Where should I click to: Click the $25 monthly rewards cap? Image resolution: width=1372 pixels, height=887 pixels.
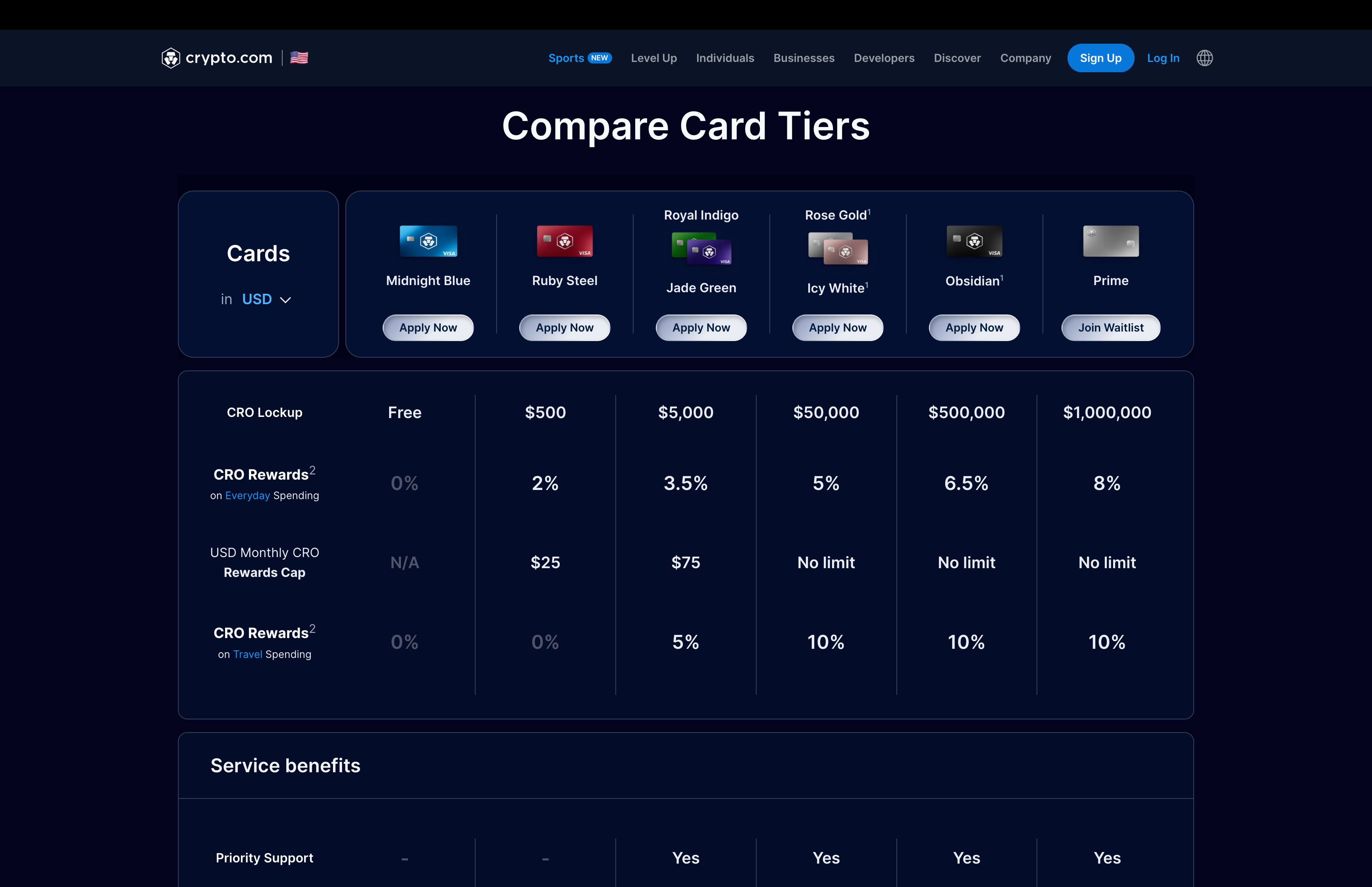[545, 562]
